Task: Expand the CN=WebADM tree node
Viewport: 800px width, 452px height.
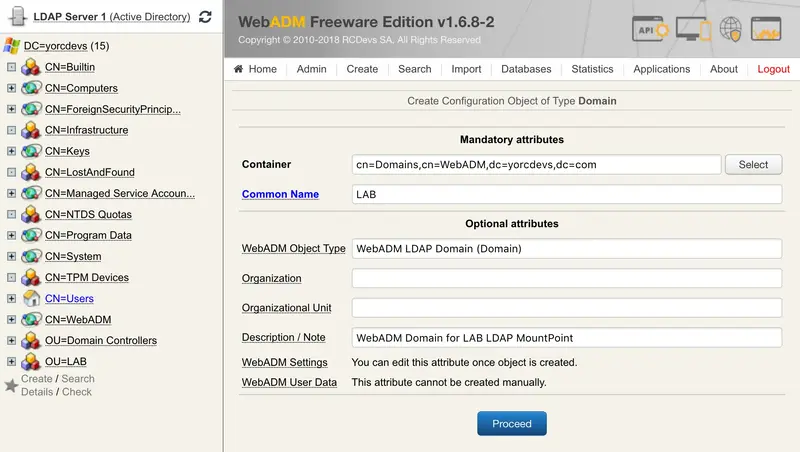Action: click(x=11, y=319)
